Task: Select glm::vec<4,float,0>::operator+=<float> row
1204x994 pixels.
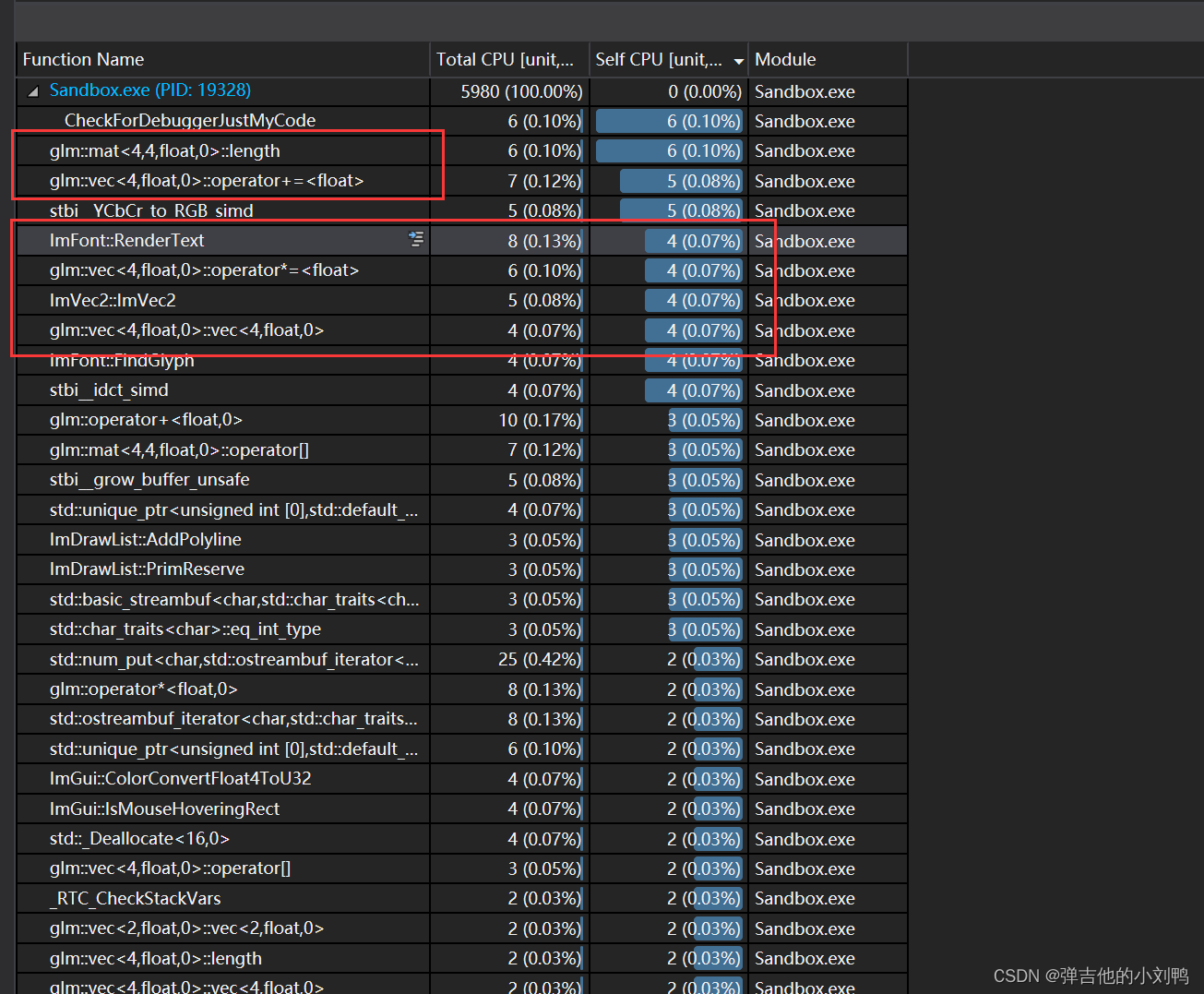Action: [461, 181]
